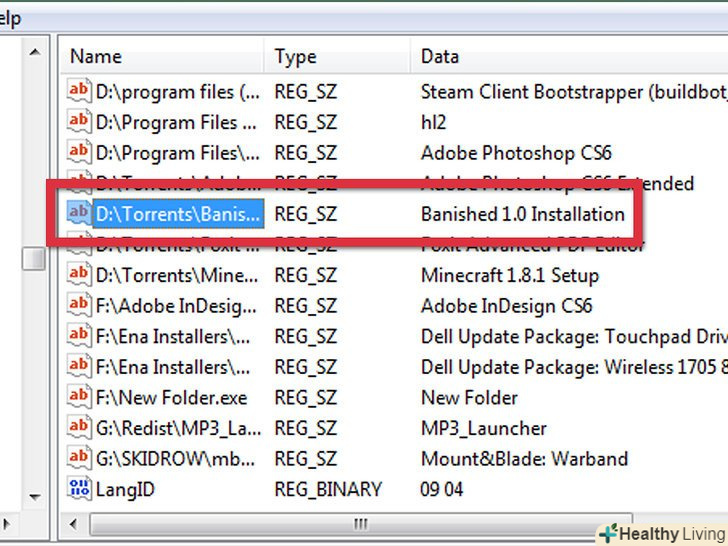Select the string icon for Adobe InDesign CS6 row
The width and height of the screenshot is (728, 546).
click(78, 306)
